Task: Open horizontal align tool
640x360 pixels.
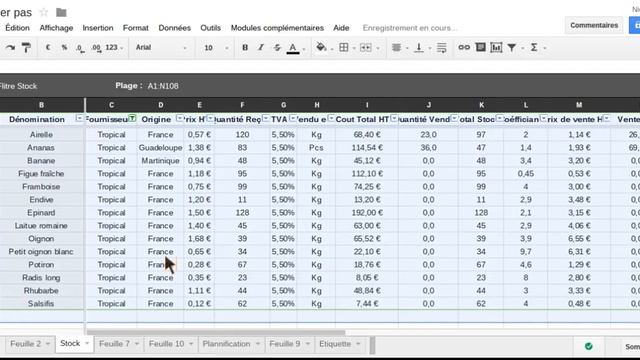Action: point(396,47)
